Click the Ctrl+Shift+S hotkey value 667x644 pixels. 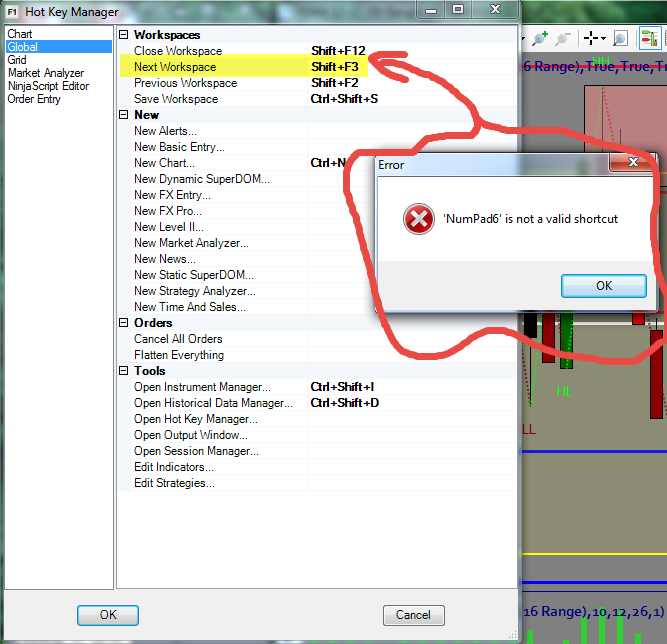(x=344, y=99)
